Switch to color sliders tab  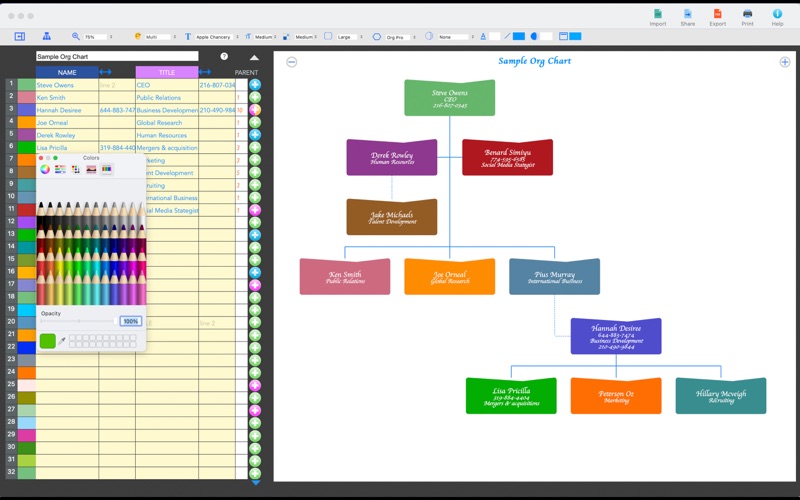(x=60, y=169)
